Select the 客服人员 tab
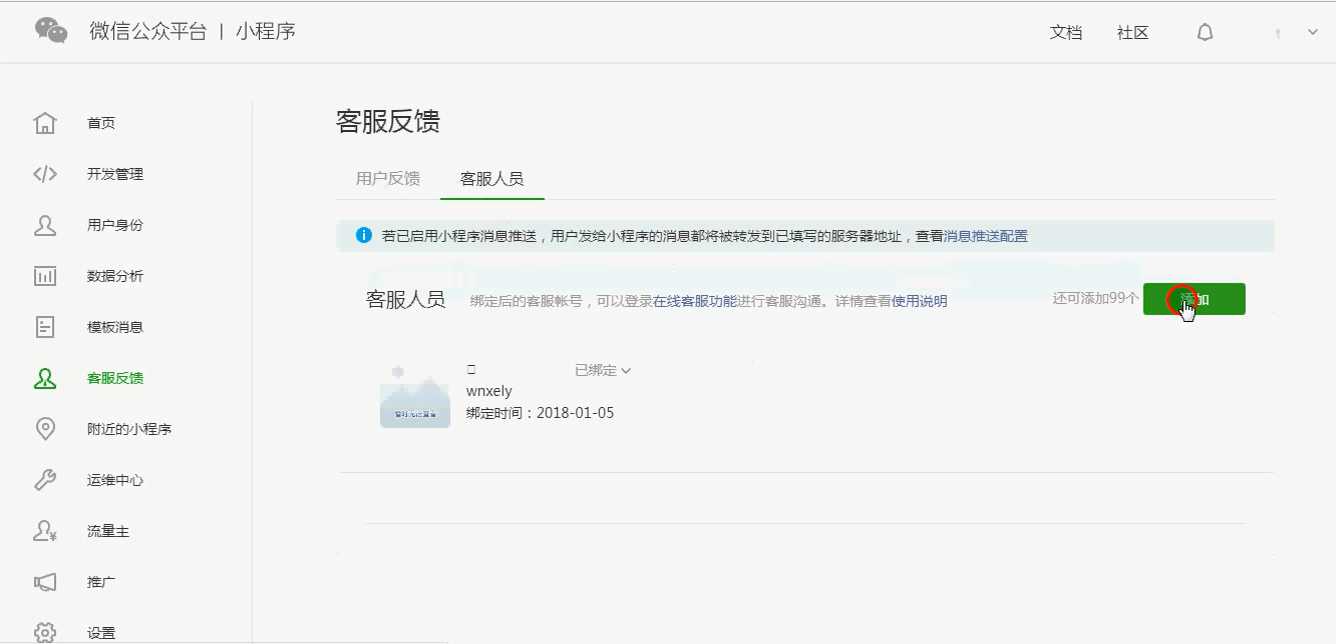The image size is (1336, 644). 491,179
